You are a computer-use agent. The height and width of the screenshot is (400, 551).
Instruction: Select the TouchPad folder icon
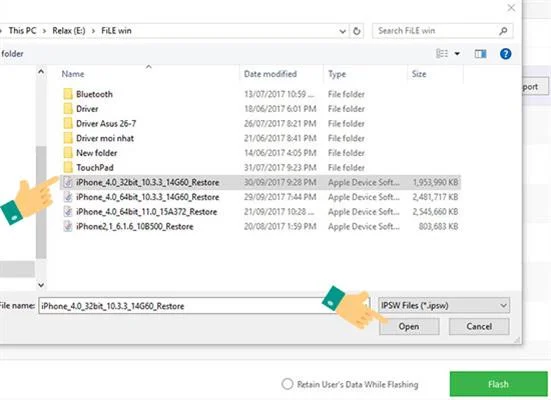[x=68, y=168]
